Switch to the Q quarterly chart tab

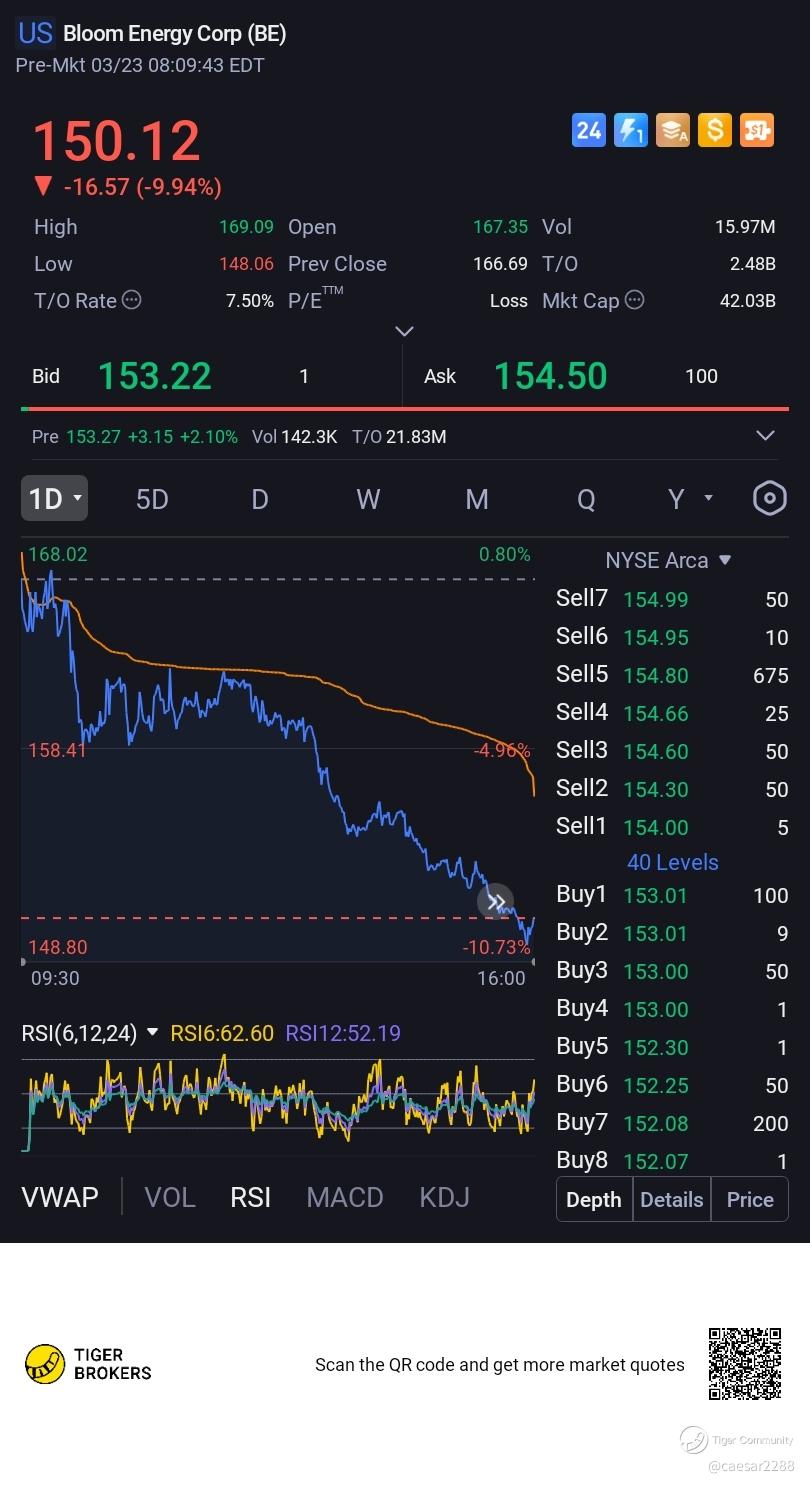tap(586, 498)
